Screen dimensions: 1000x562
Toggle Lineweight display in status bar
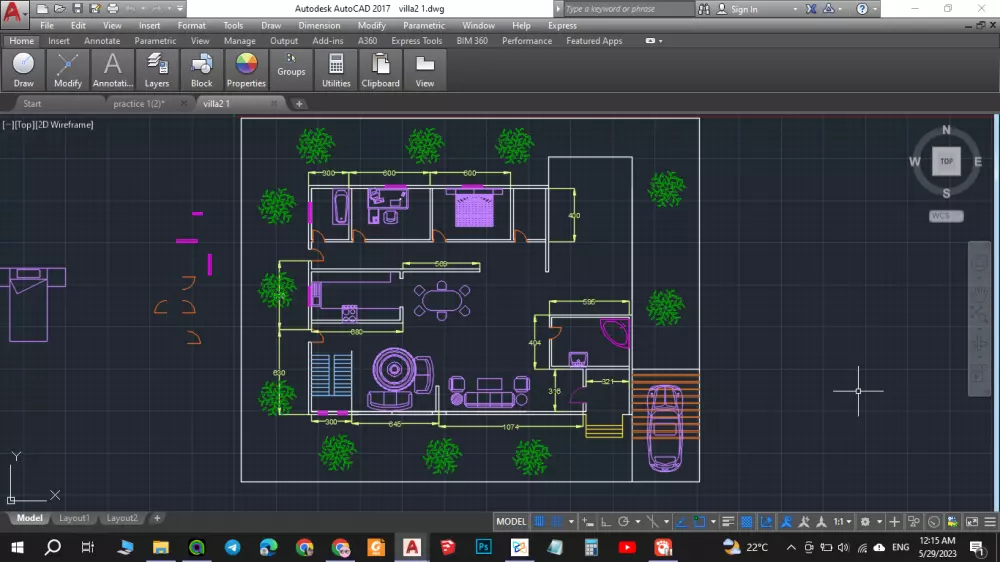(728, 522)
